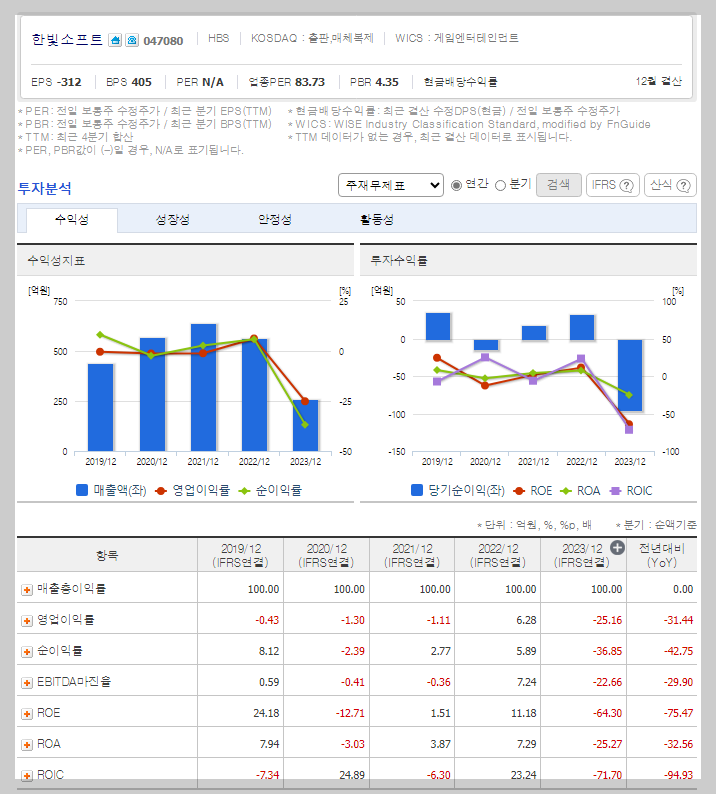This screenshot has width=716, height=794.
Task: Click the 2021/12 (IFRS연결) column header
Action: (412, 555)
